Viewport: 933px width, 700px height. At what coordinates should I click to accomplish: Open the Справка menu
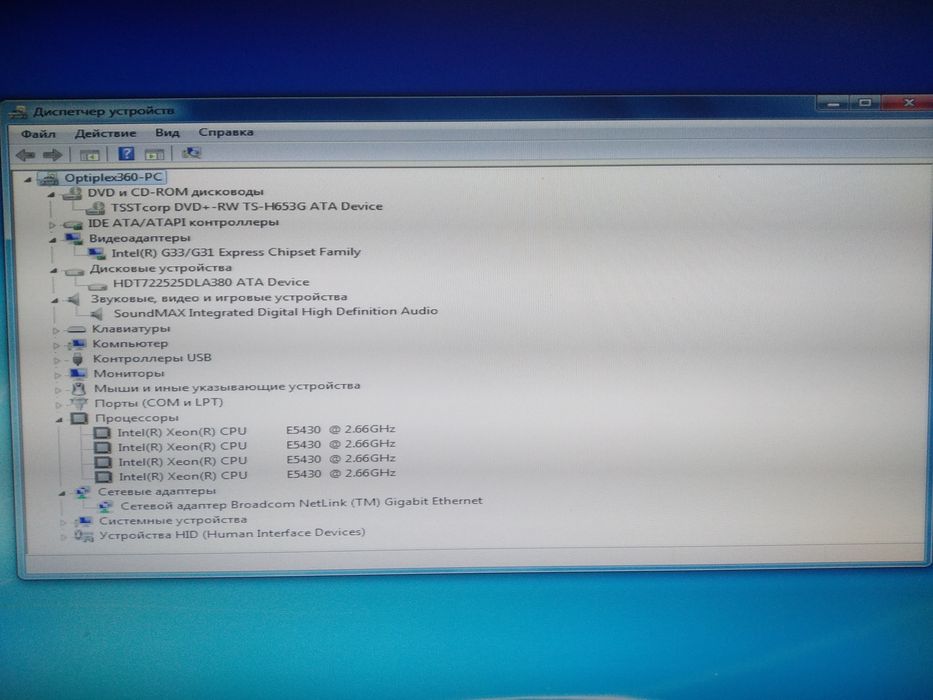coord(226,132)
